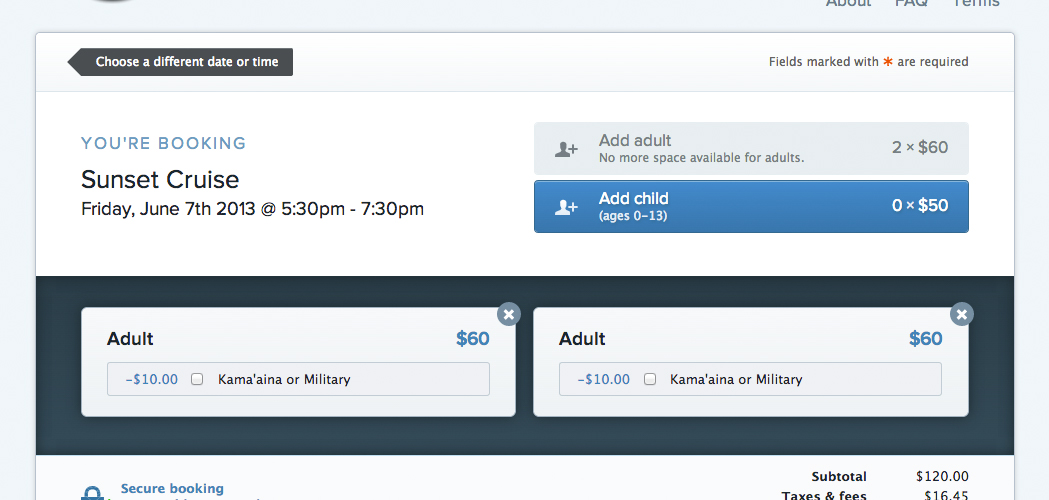Remove the first Adult ticket with its X

point(508,314)
